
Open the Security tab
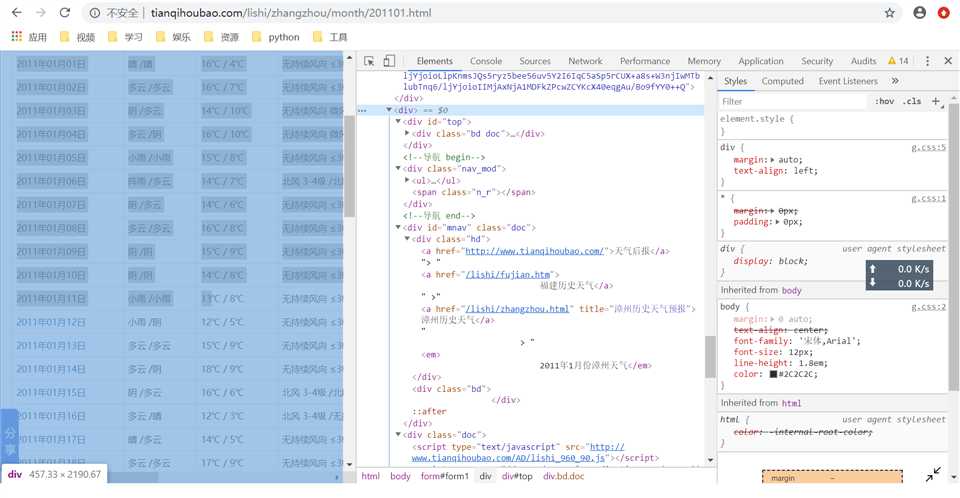point(817,61)
